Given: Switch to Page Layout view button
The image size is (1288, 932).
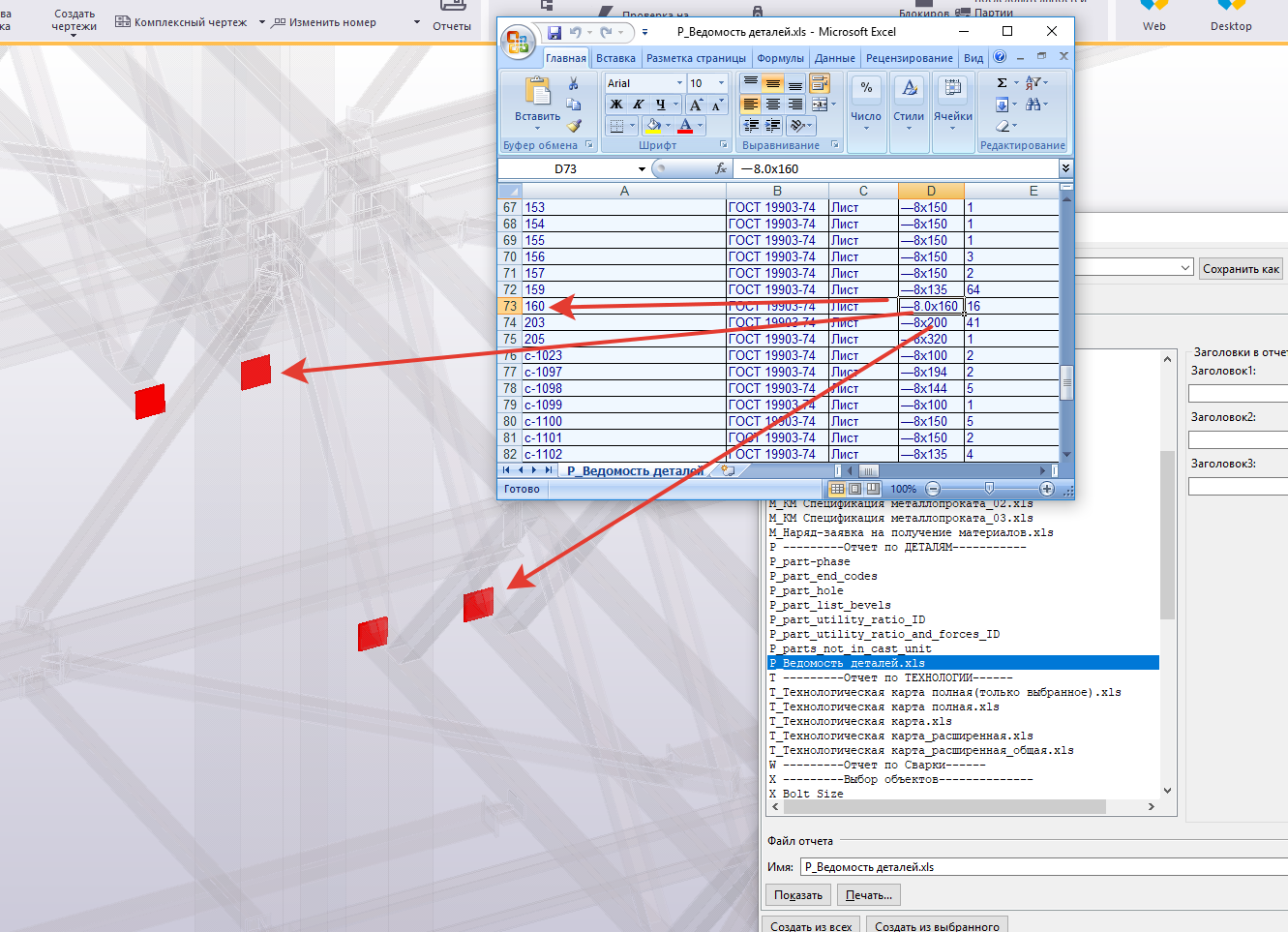Looking at the screenshot, I should (x=855, y=490).
